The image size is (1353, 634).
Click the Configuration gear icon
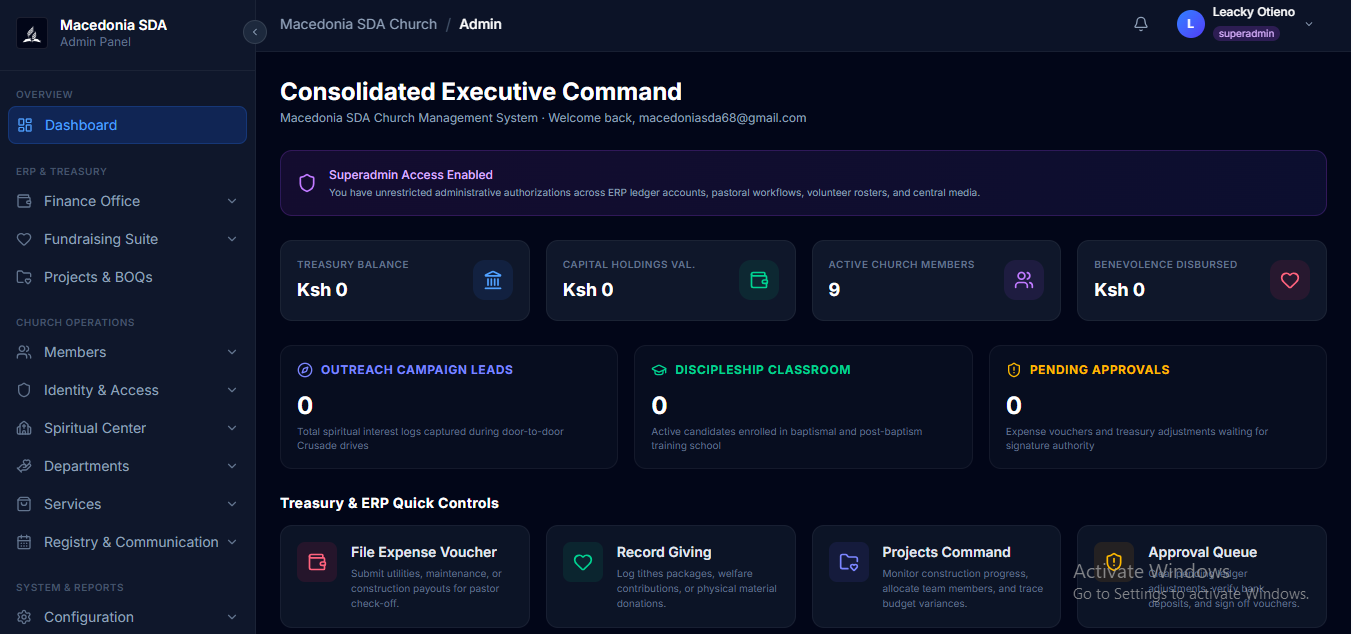coord(24,617)
